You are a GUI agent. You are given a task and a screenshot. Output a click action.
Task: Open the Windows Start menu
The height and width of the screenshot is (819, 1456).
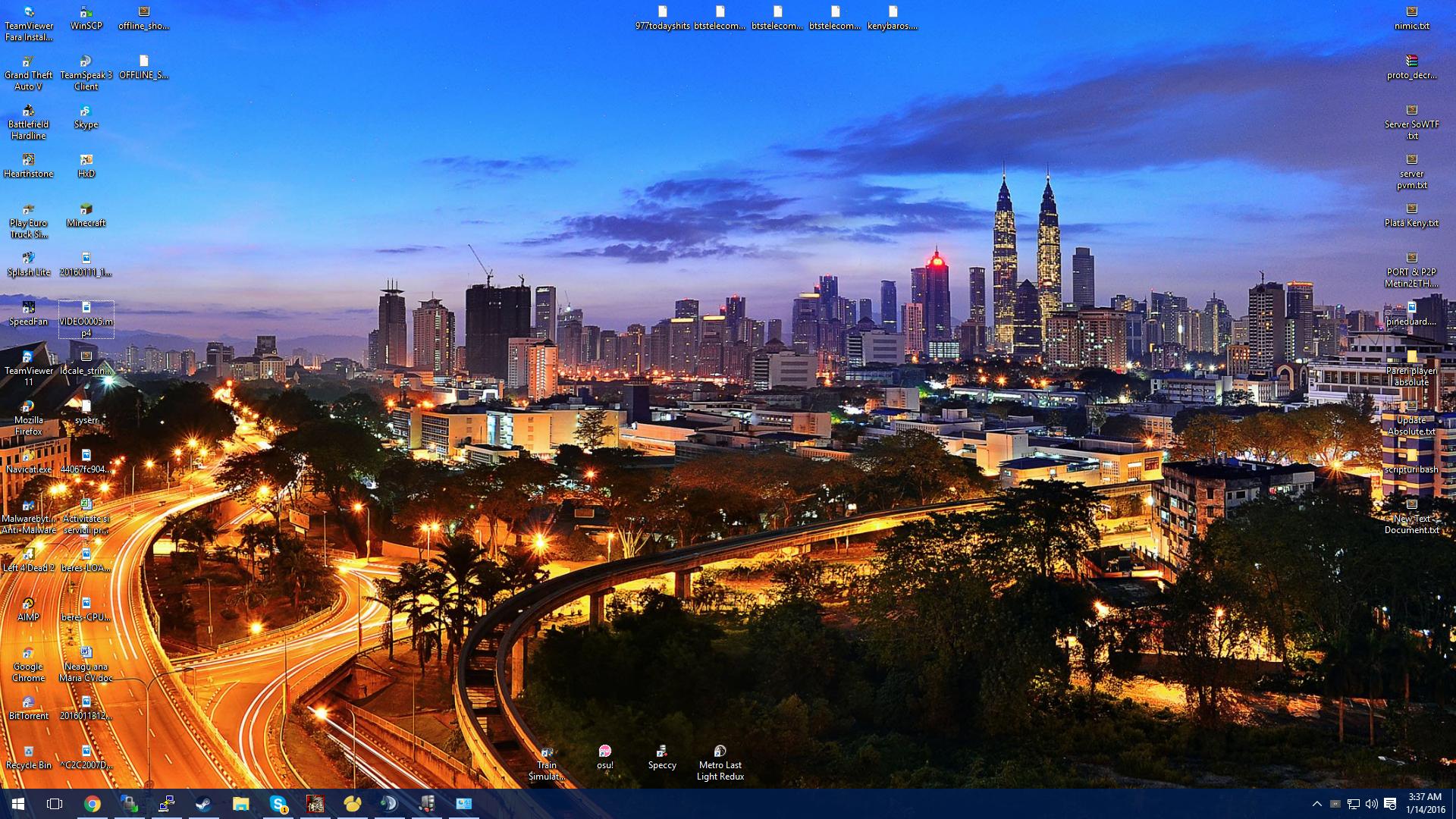point(18,804)
